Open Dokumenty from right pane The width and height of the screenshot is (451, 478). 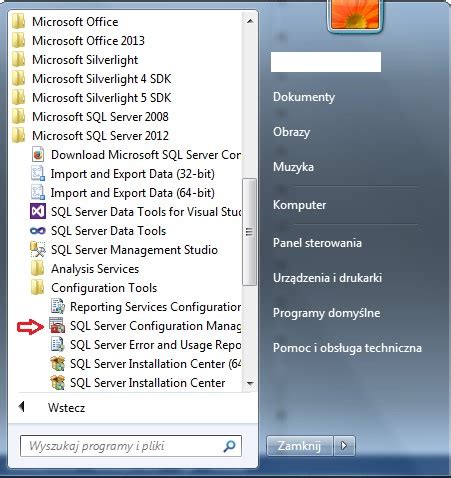(304, 97)
